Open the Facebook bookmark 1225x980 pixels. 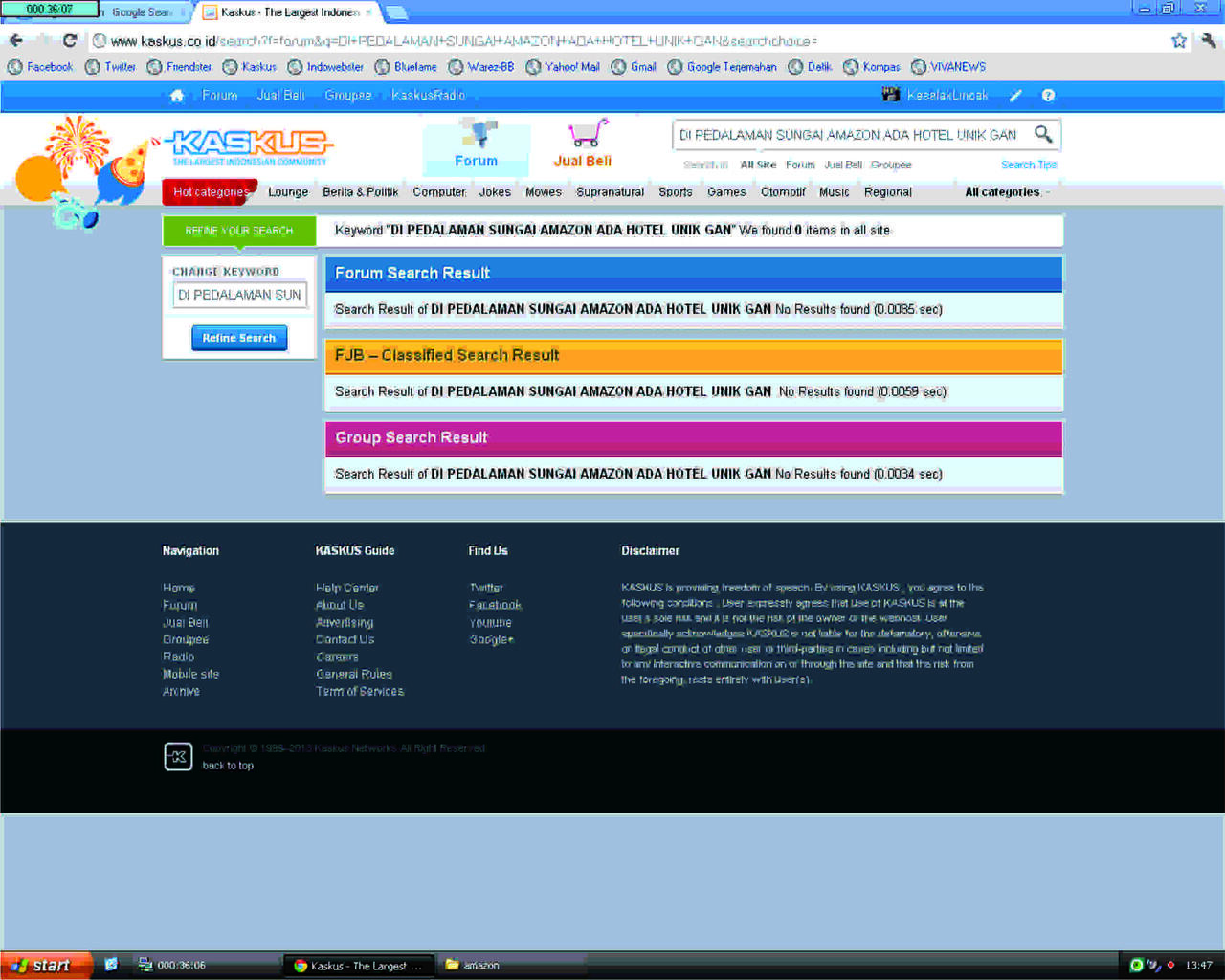click(40, 67)
